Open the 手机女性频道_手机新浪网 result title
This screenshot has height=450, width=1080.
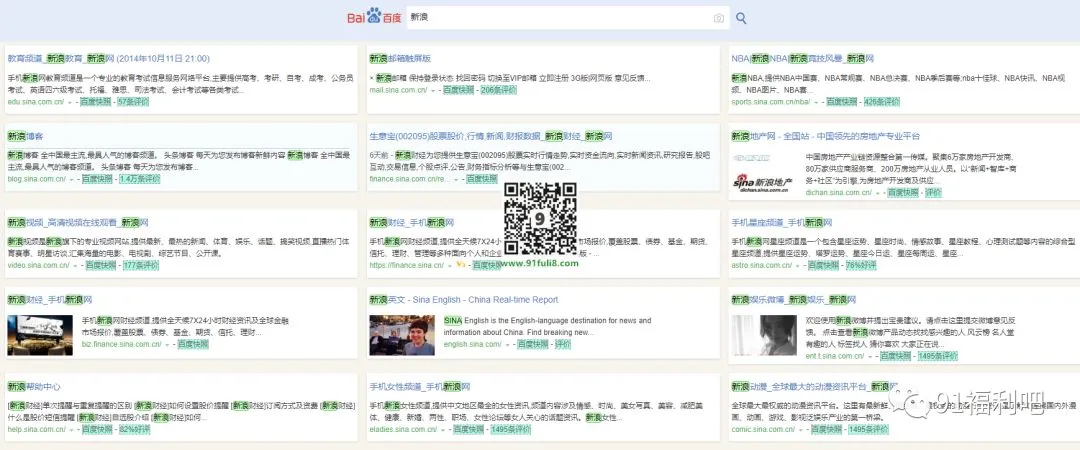pos(419,387)
